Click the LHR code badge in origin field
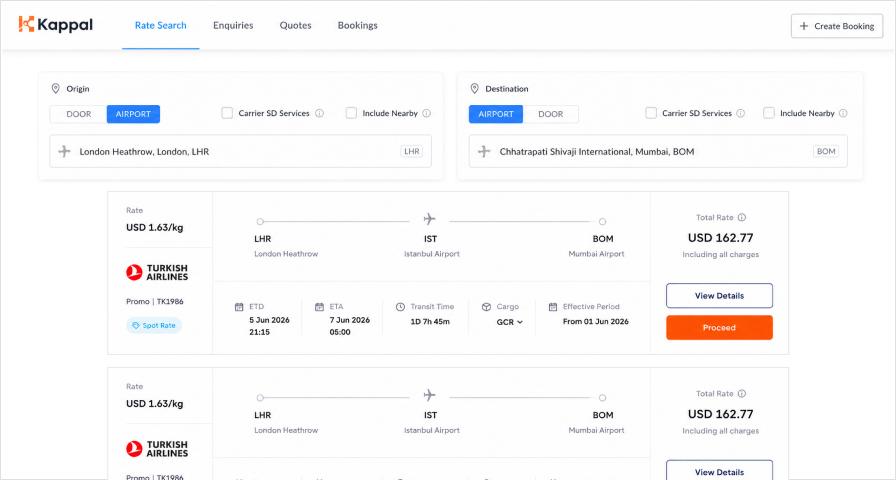The width and height of the screenshot is (896, 480). 412,151
